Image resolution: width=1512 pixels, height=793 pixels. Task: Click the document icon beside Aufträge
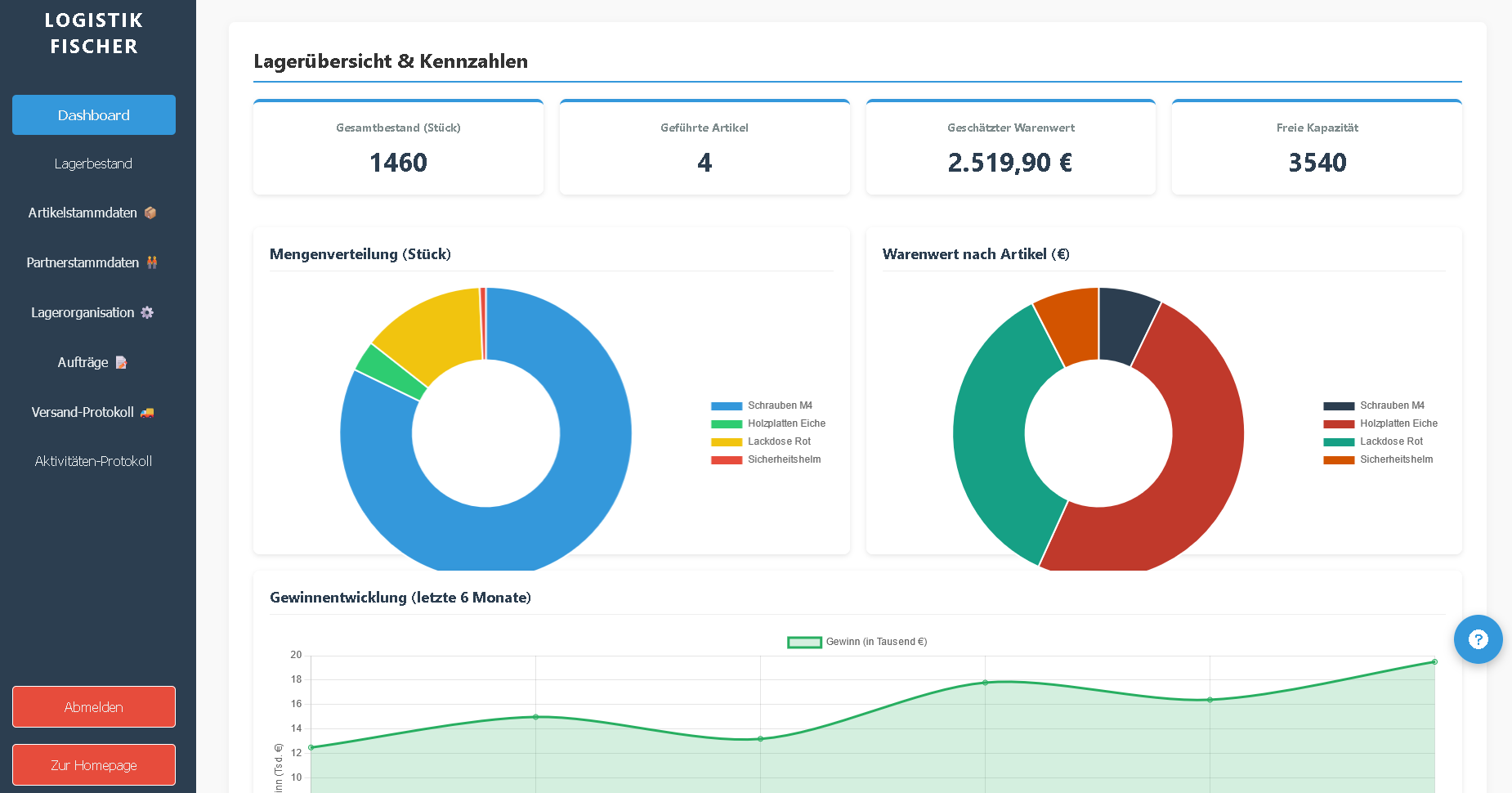(x=121, y=362)
